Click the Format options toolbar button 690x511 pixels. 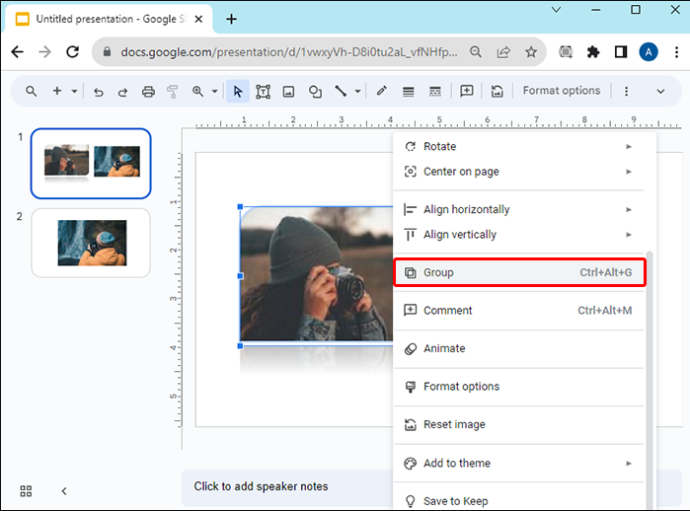(x=561, y=91)
